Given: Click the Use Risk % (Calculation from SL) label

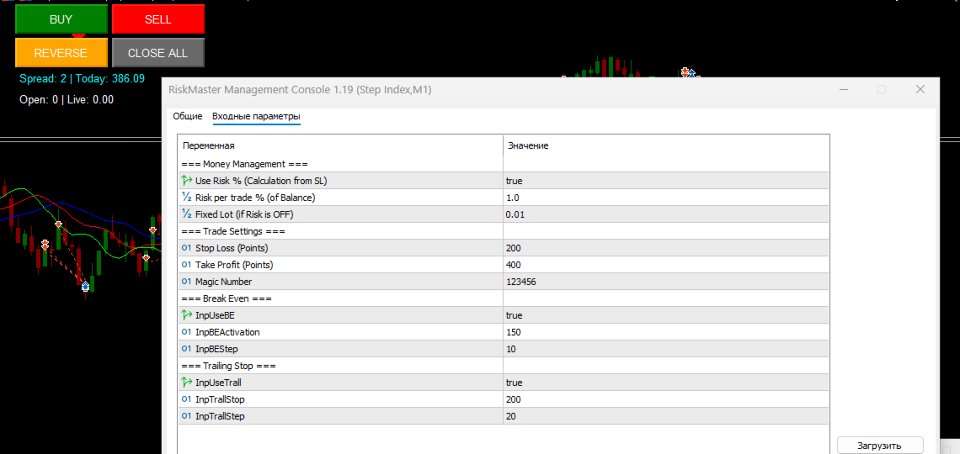Looking at the screenshot, I should coord(261,180).
